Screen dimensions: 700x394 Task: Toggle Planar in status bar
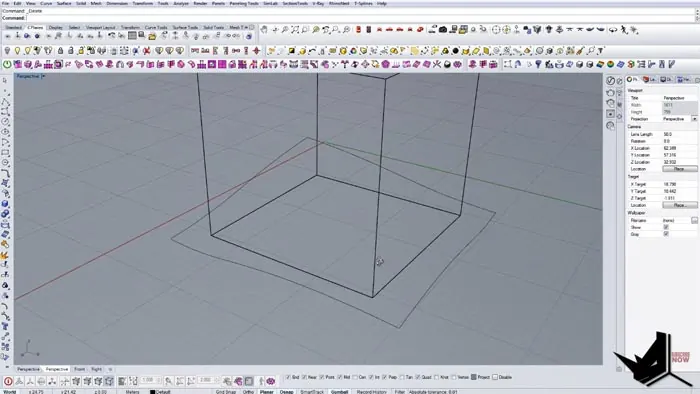click(x=267, y=392)
